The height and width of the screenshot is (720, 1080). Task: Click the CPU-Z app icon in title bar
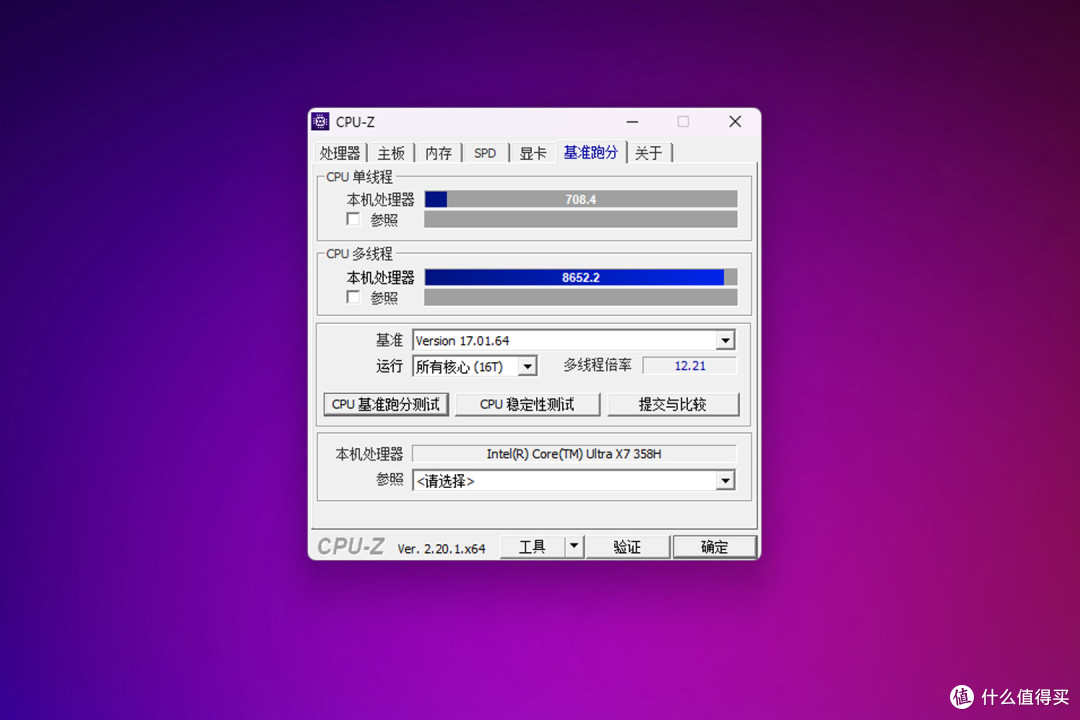click(x=320, y=122)
